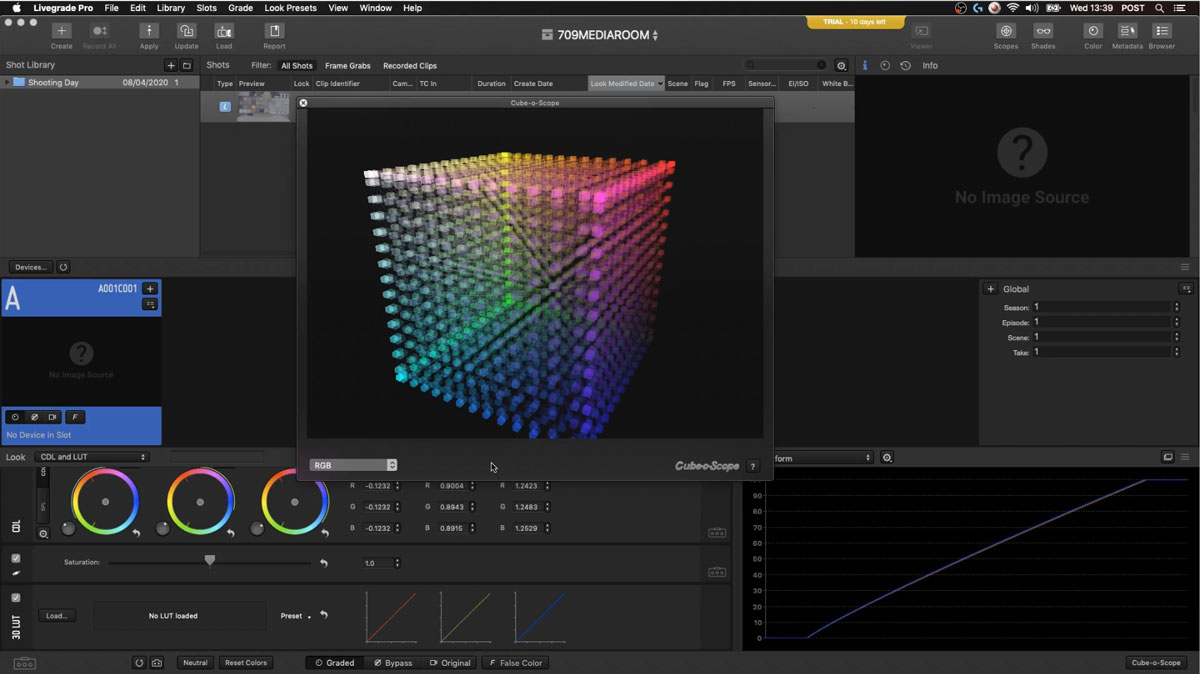The width and height of the screenshot is (1200, 674).
Task: Click the Episode input field
Action: pyautogui.click(x=1101, y=322)
